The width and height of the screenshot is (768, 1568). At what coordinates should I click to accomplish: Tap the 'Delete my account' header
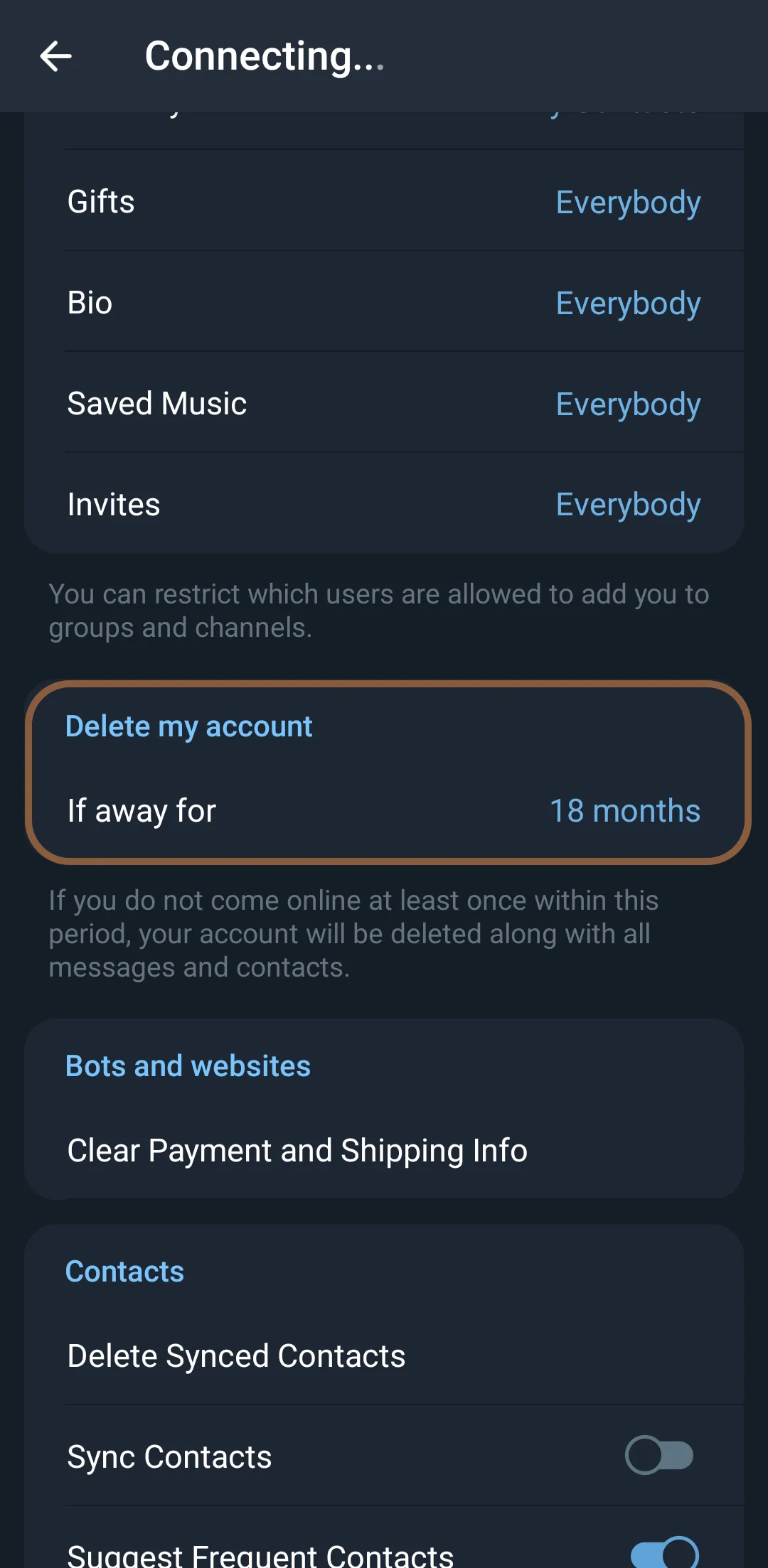coord(189,726)
